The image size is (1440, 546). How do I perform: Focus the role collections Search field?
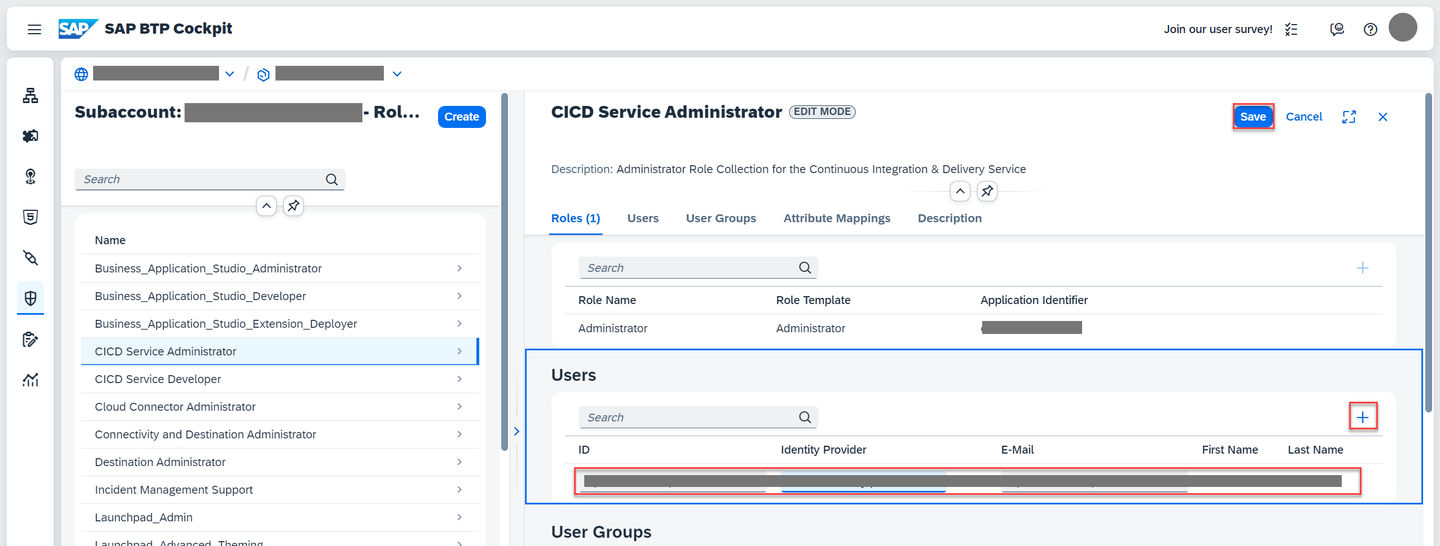pyautogui.click(x=210, y=180)
